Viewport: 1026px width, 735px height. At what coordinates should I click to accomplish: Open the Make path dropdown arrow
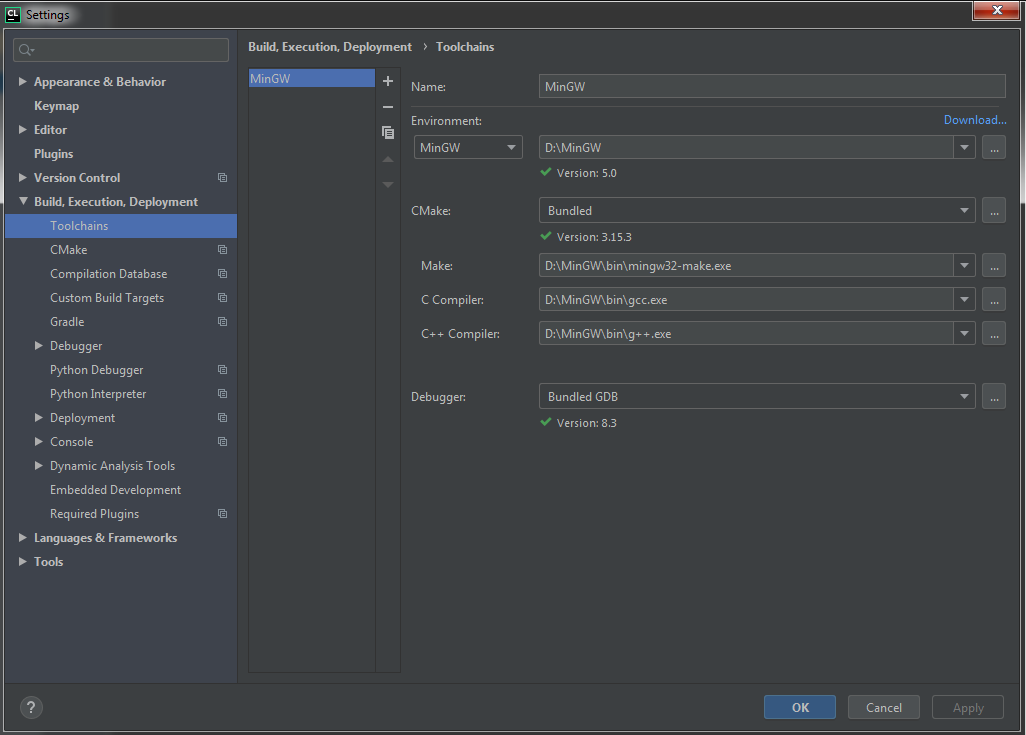point(964,266)
